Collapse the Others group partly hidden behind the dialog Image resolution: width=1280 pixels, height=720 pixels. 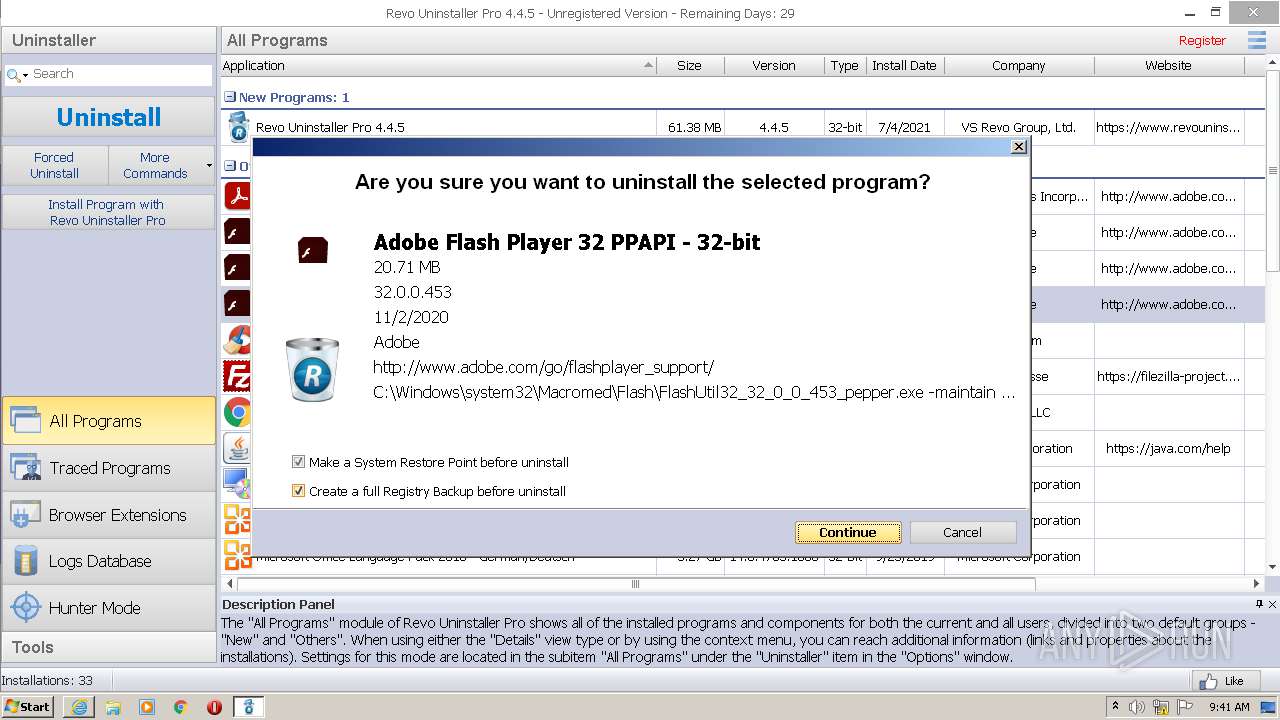coord(230,166)
